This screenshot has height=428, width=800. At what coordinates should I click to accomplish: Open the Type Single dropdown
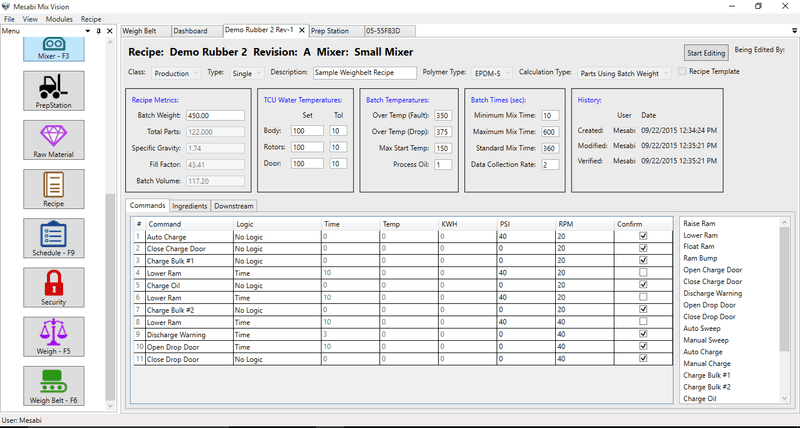point(247,73)
